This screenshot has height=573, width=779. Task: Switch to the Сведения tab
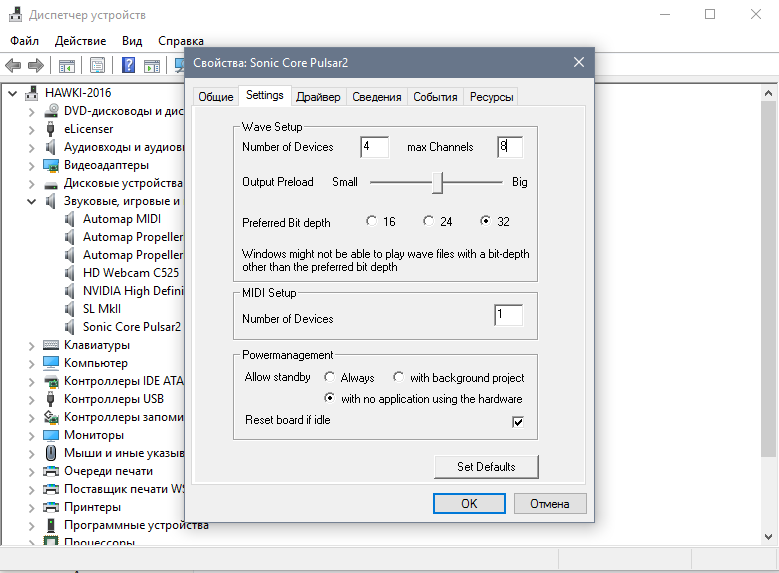[377, 97]
